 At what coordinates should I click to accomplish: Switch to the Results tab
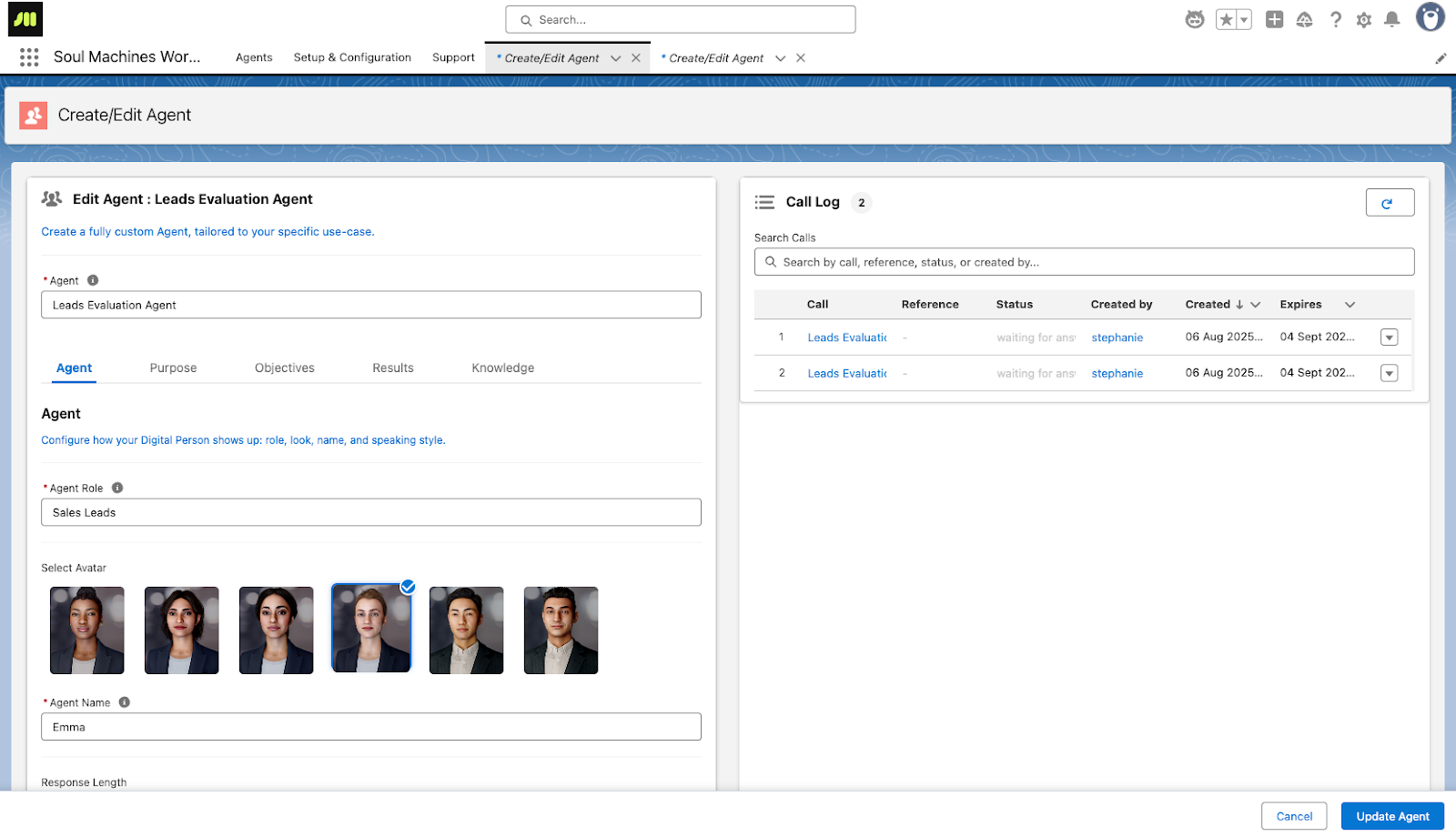pyautogui.click(x=393, y=368)
